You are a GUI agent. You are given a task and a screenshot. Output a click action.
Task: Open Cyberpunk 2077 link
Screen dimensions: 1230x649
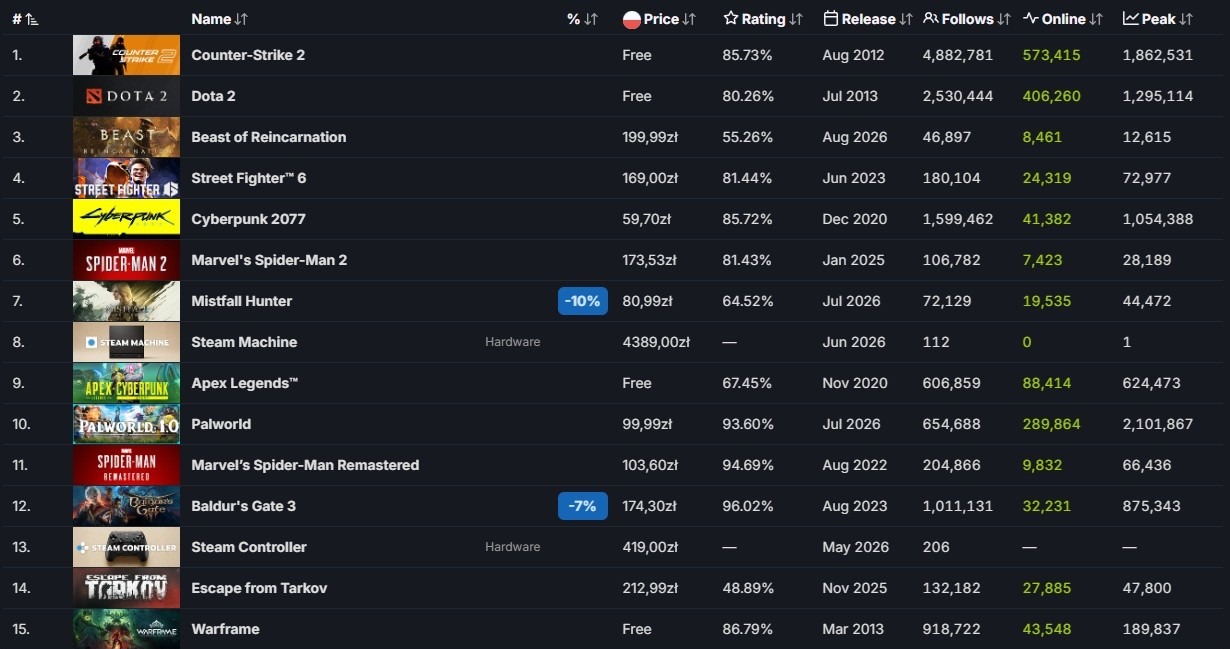click(x=248, y=219)
